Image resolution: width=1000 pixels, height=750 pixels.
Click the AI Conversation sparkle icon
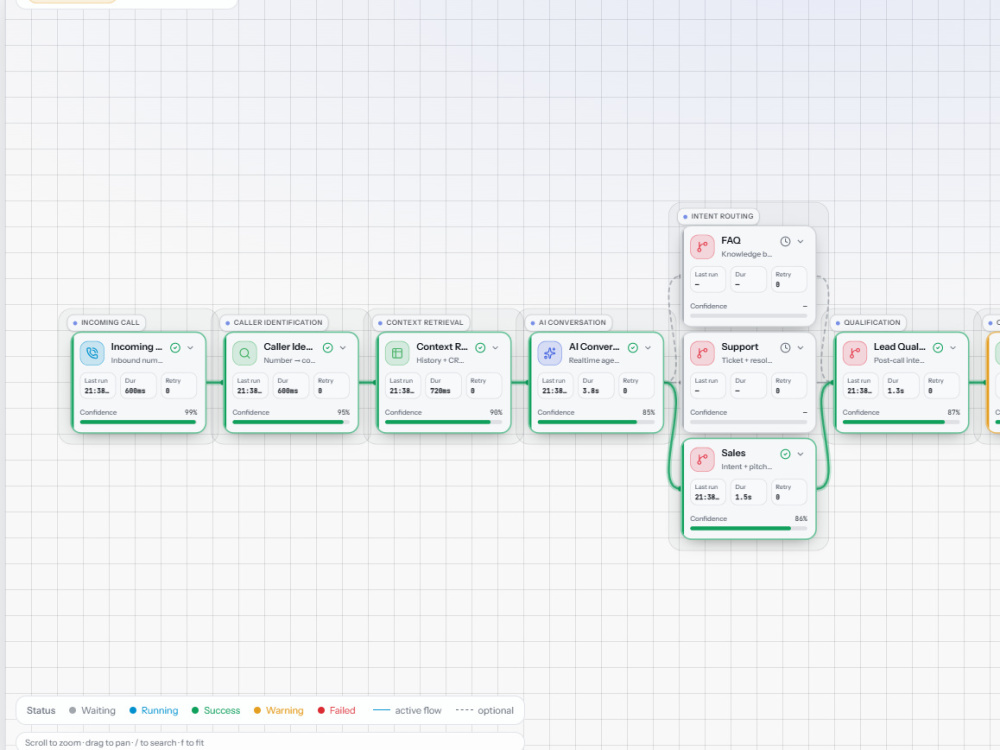pyautogui.click(x=550, y=353)
